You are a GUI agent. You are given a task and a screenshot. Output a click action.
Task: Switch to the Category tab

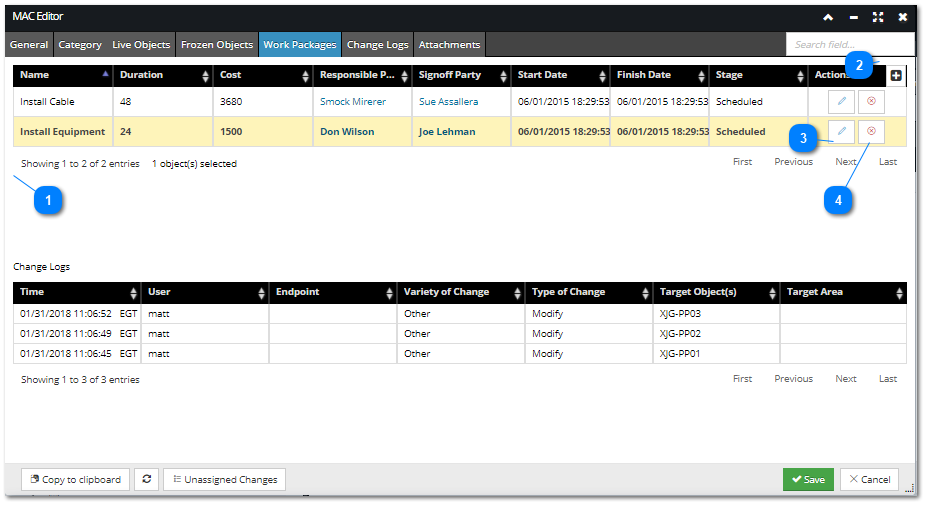[80, 45]
